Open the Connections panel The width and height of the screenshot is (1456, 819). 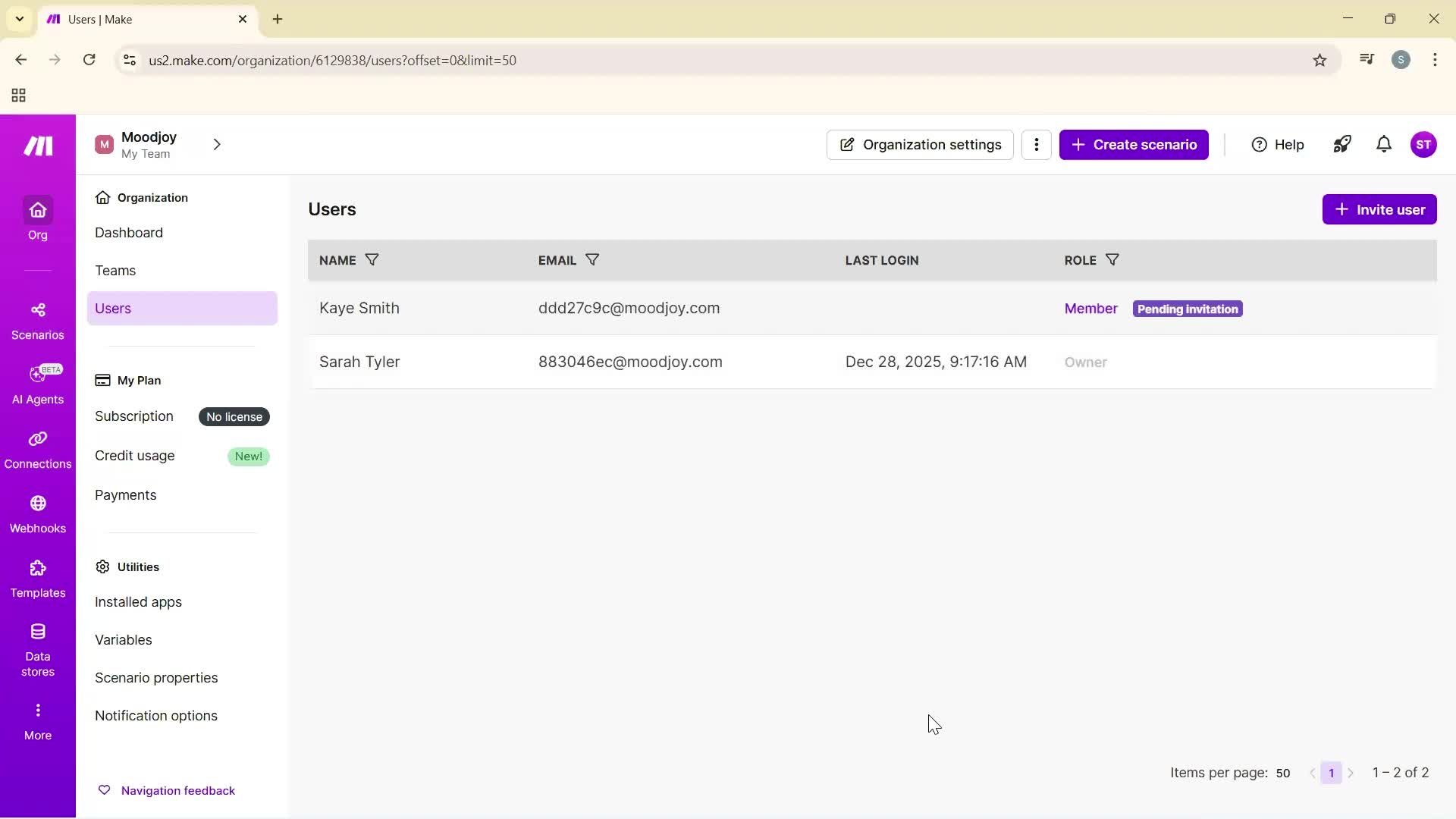37,447
